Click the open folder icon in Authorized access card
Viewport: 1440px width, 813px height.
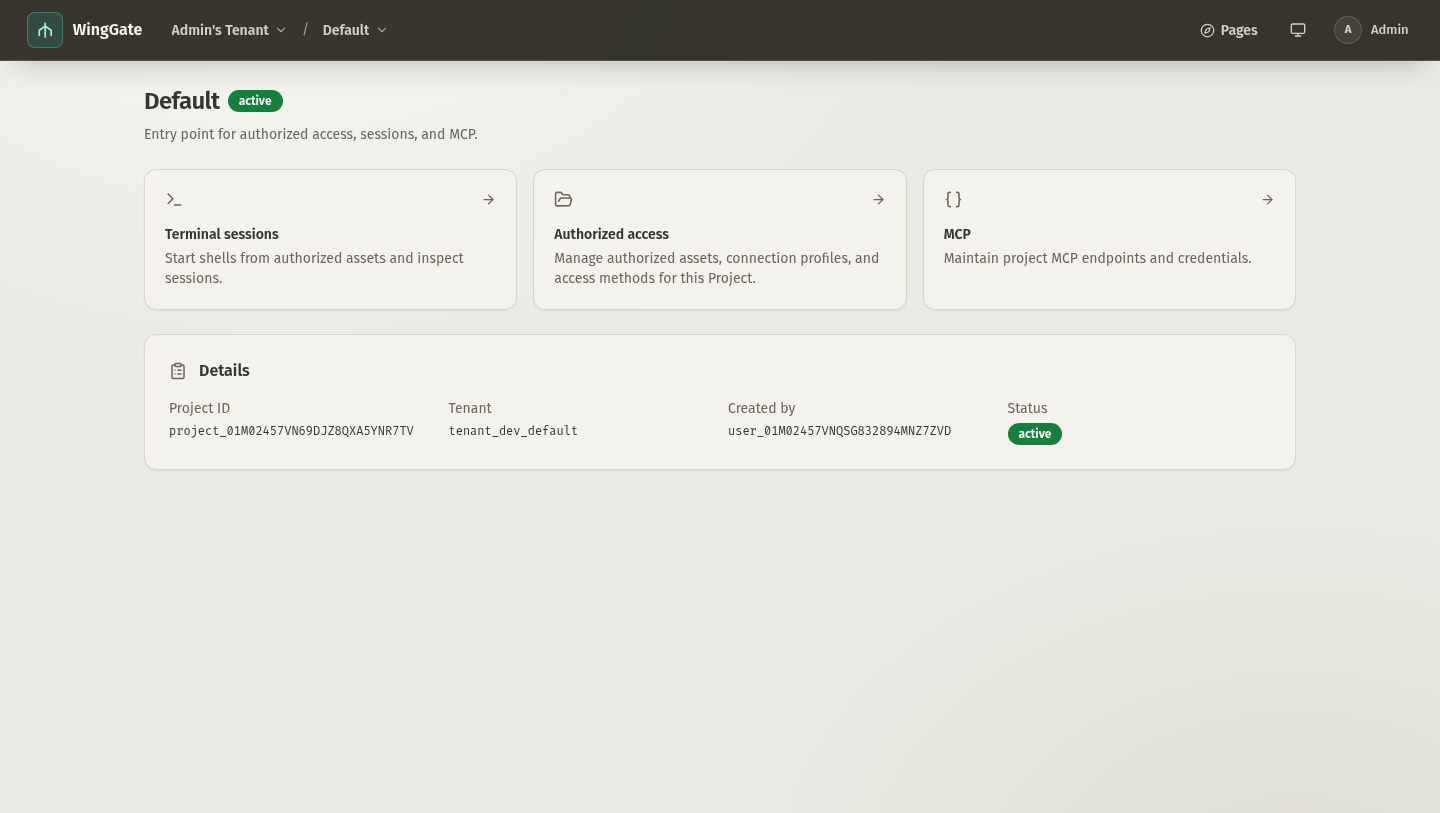coord(563,200)
